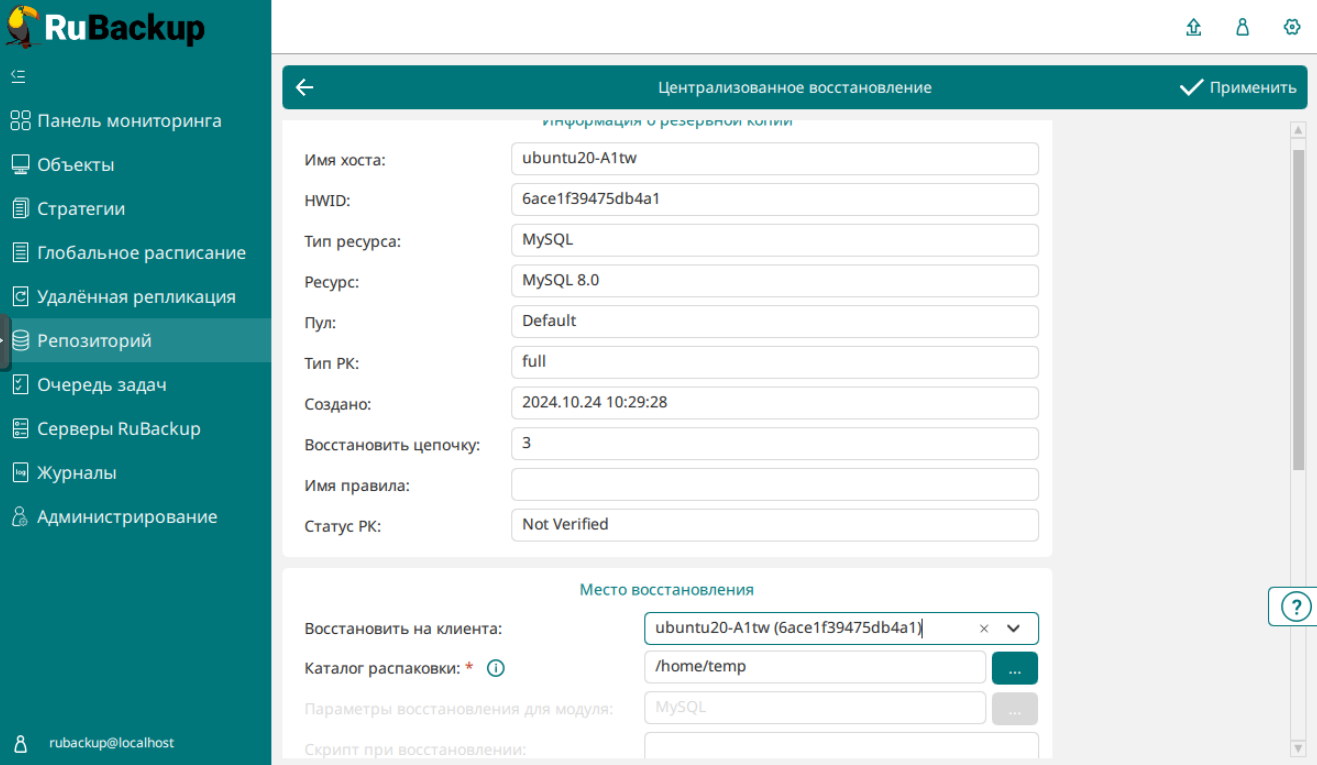The width and height of the screenshot is (1317, 765).
Task: Click the scrollbar down arrow
Action: tap(1298, 747)
